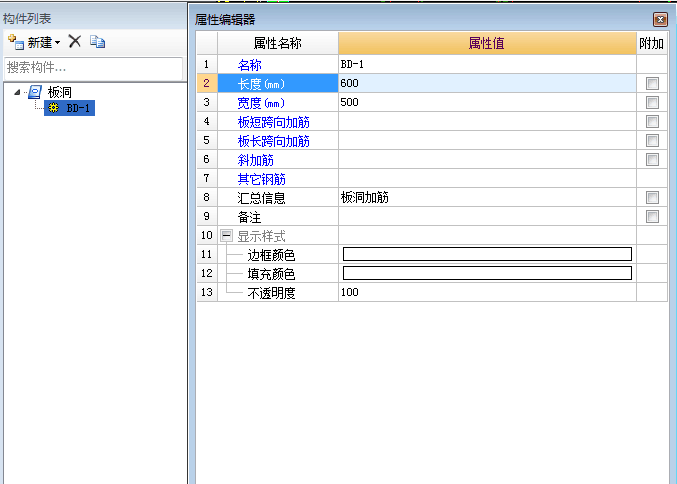This screenshot has height=484, width=677.
Task: Click the 属性名称 column header
Action: 278,43
